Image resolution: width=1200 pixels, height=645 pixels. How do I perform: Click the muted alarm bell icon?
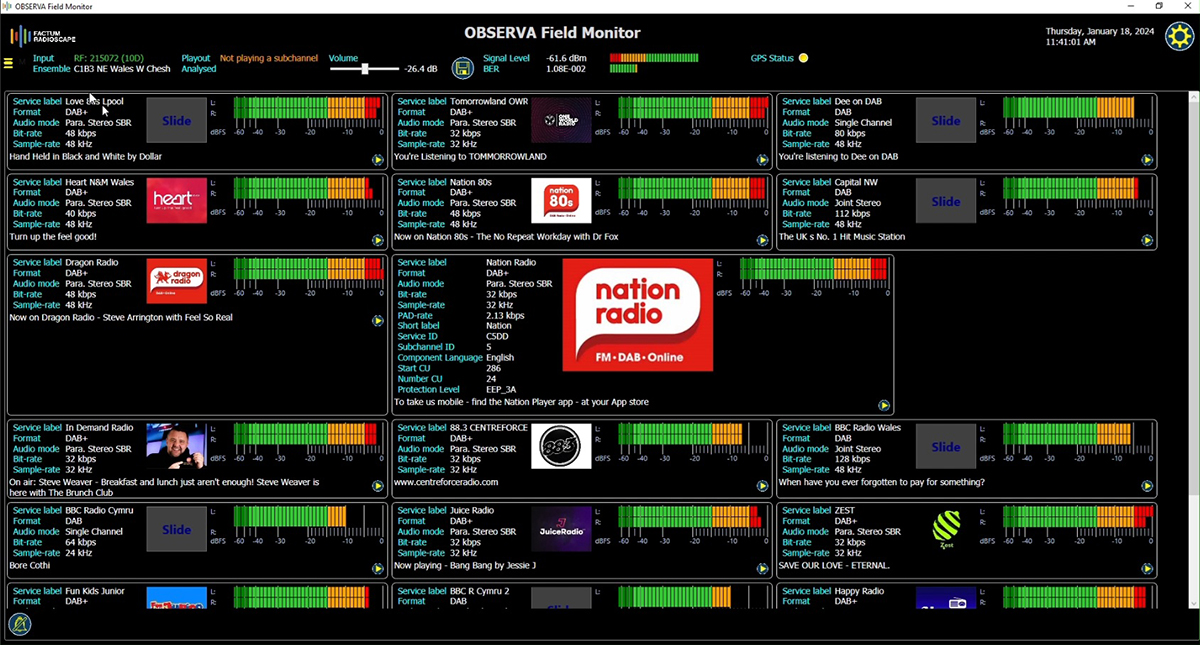[20, 625]
